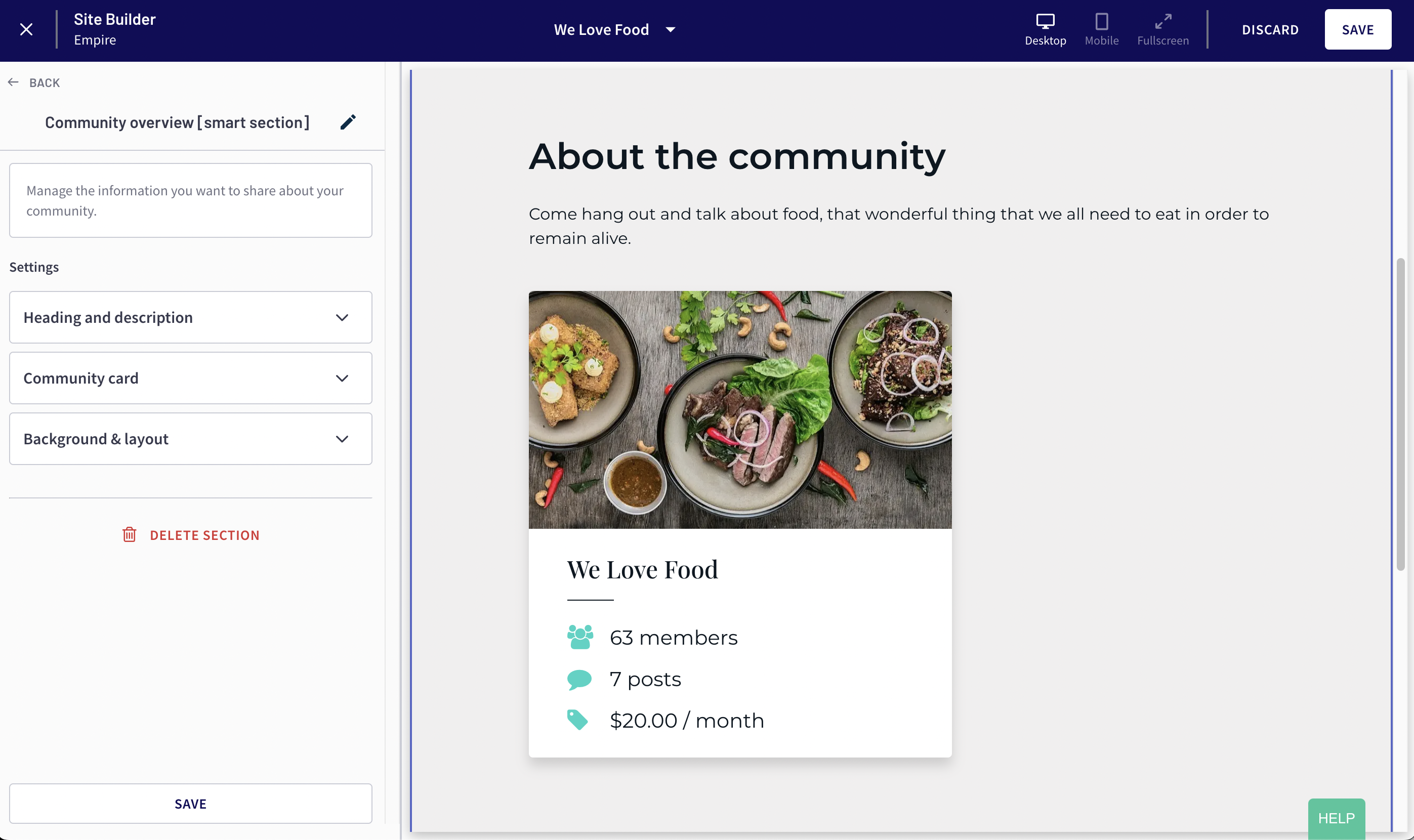Image resolution: width=1414 pixels, height=840 pixels.
Task: Click the 'Settings' label
Action: 34,267
